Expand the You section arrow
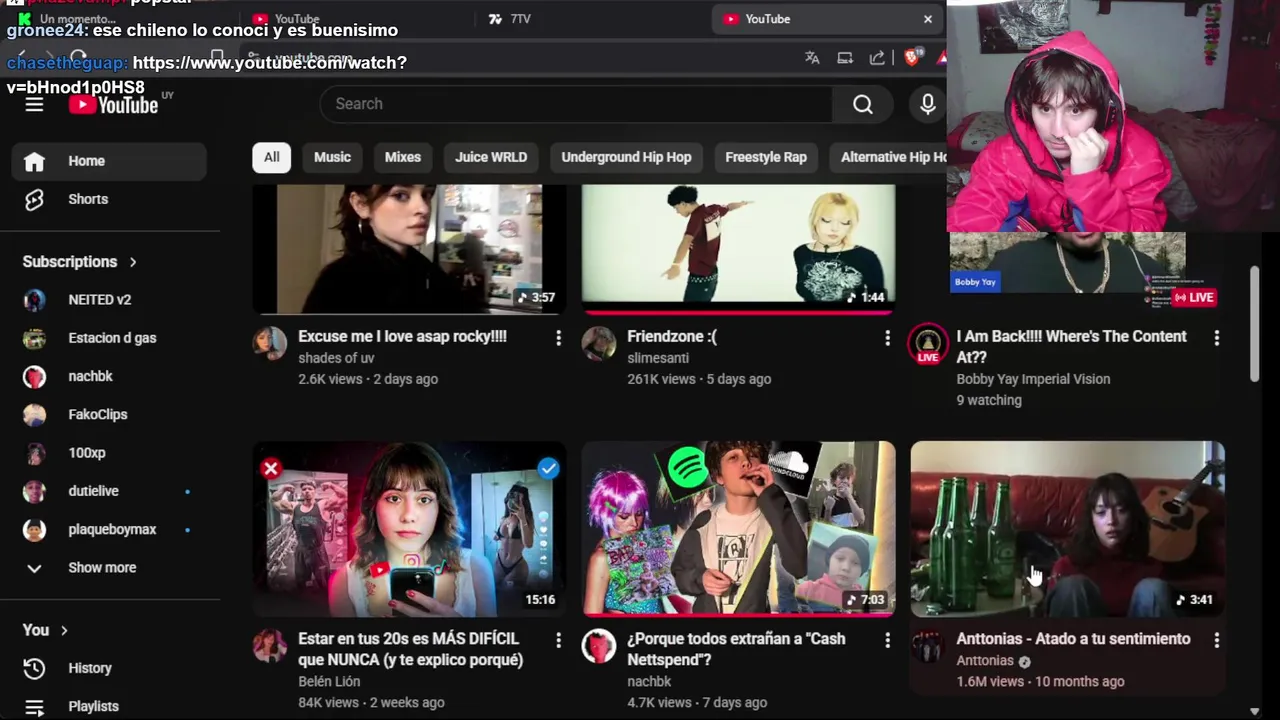The width and height of the screenshot is (1280, 720). tap(64, 630)
